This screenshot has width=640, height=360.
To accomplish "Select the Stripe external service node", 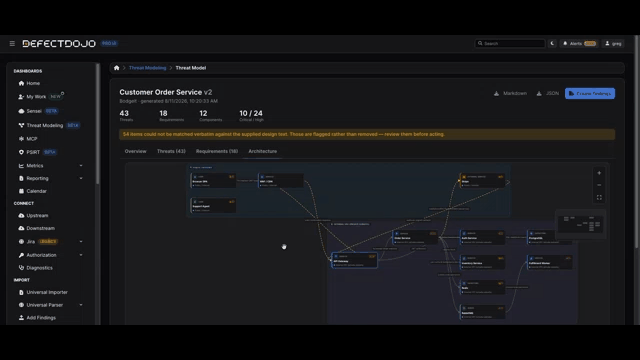I will [x=482, y=181].
